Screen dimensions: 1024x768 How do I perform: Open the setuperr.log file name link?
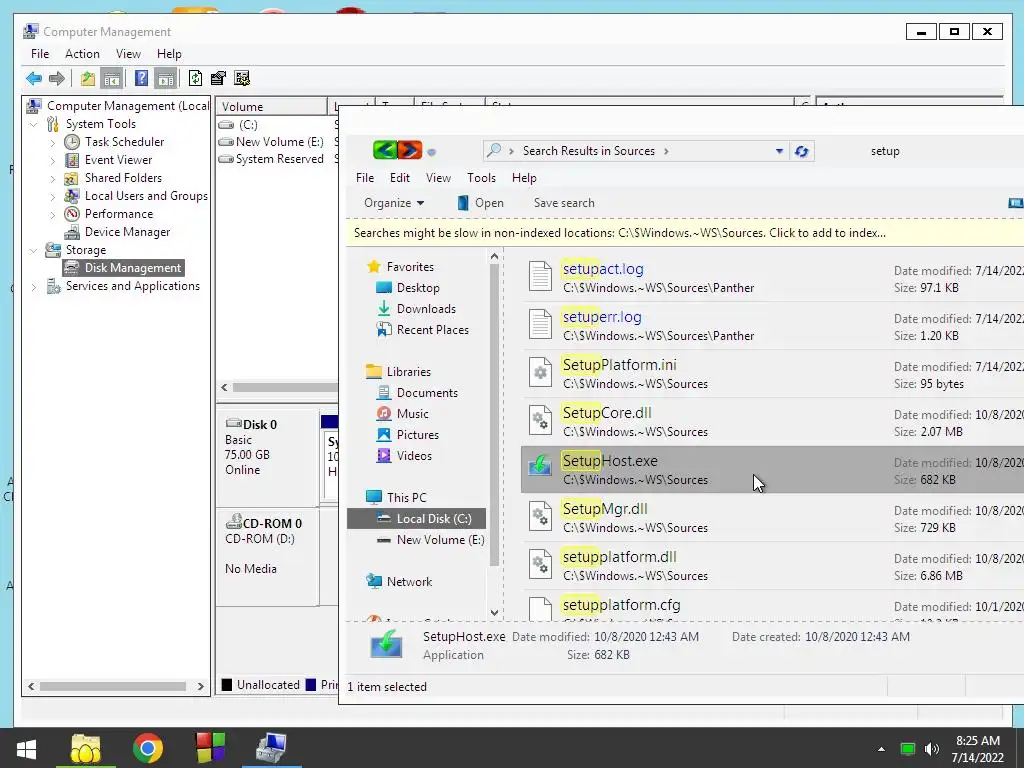(602, 317)
